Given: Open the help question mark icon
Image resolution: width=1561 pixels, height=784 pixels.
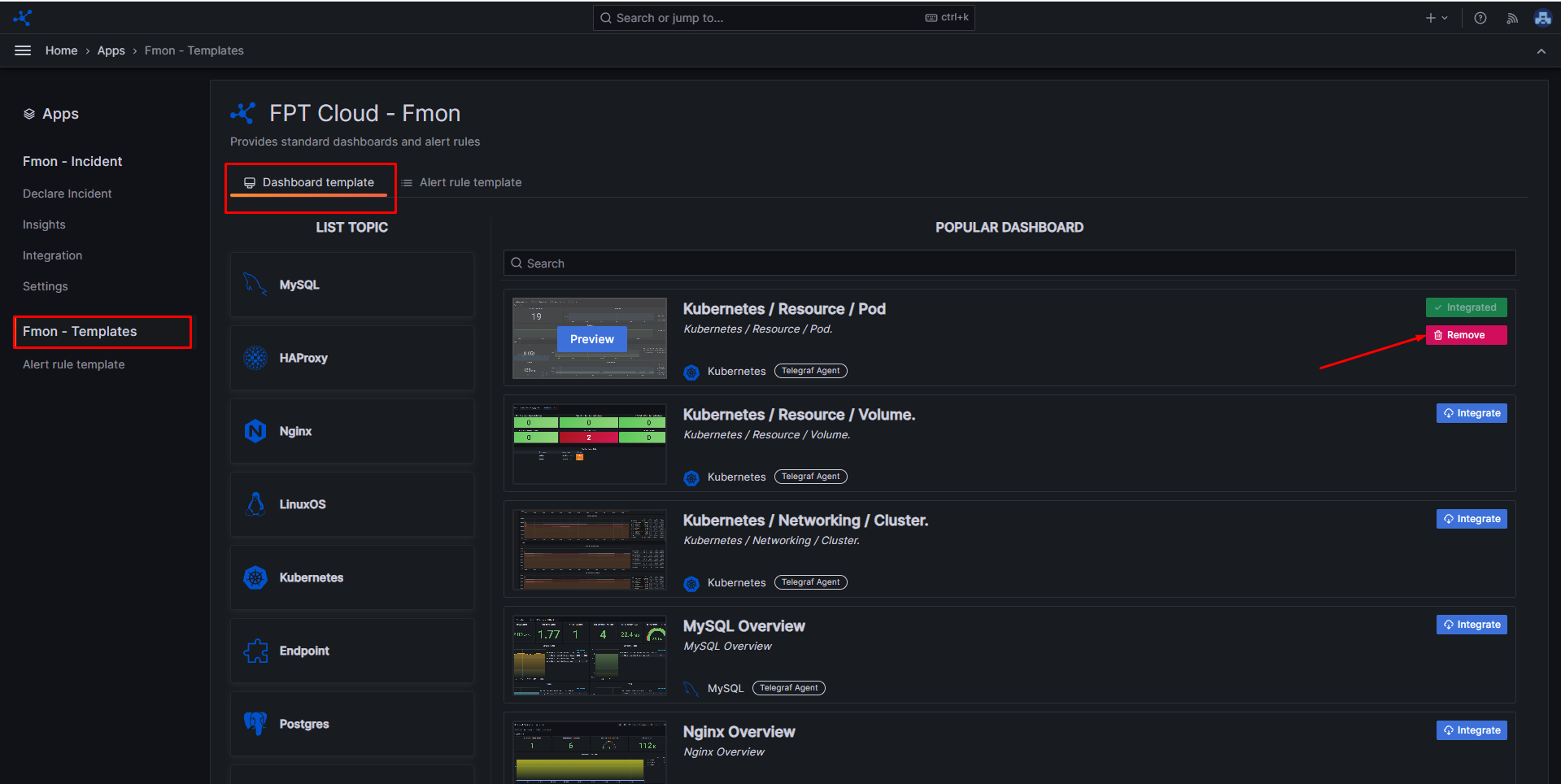Looking at the screenshot, I should [x=1480, y=18].
